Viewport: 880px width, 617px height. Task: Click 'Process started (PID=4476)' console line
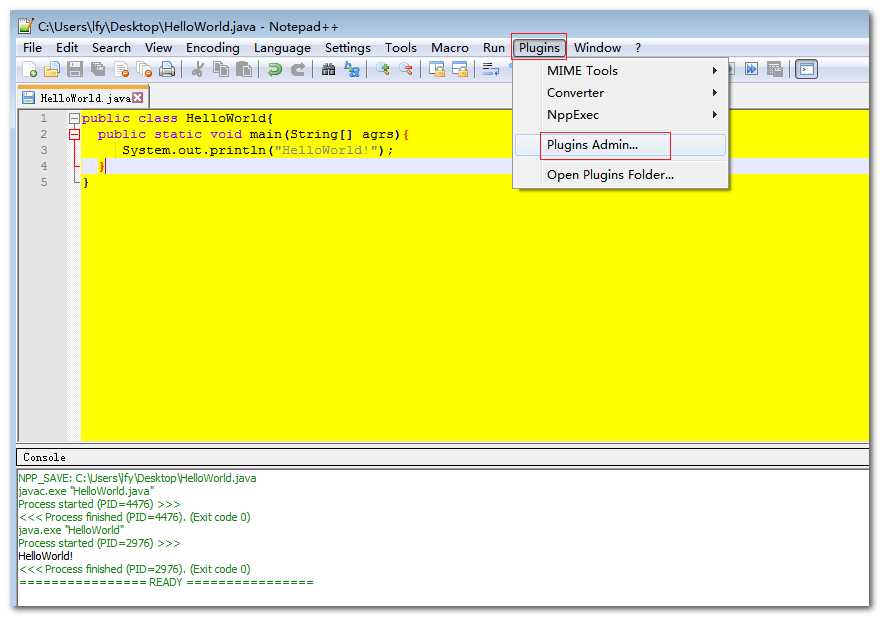99,504
